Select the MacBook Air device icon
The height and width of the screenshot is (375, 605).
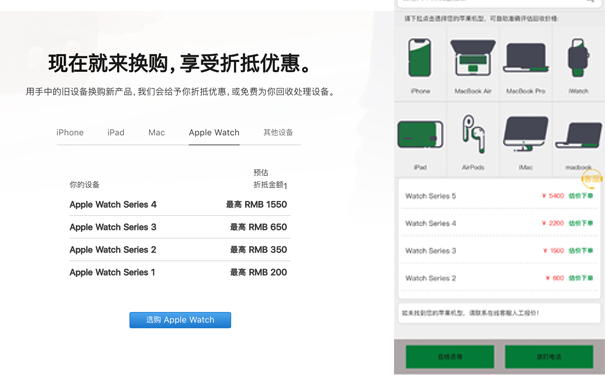click(x=473, y=58)
